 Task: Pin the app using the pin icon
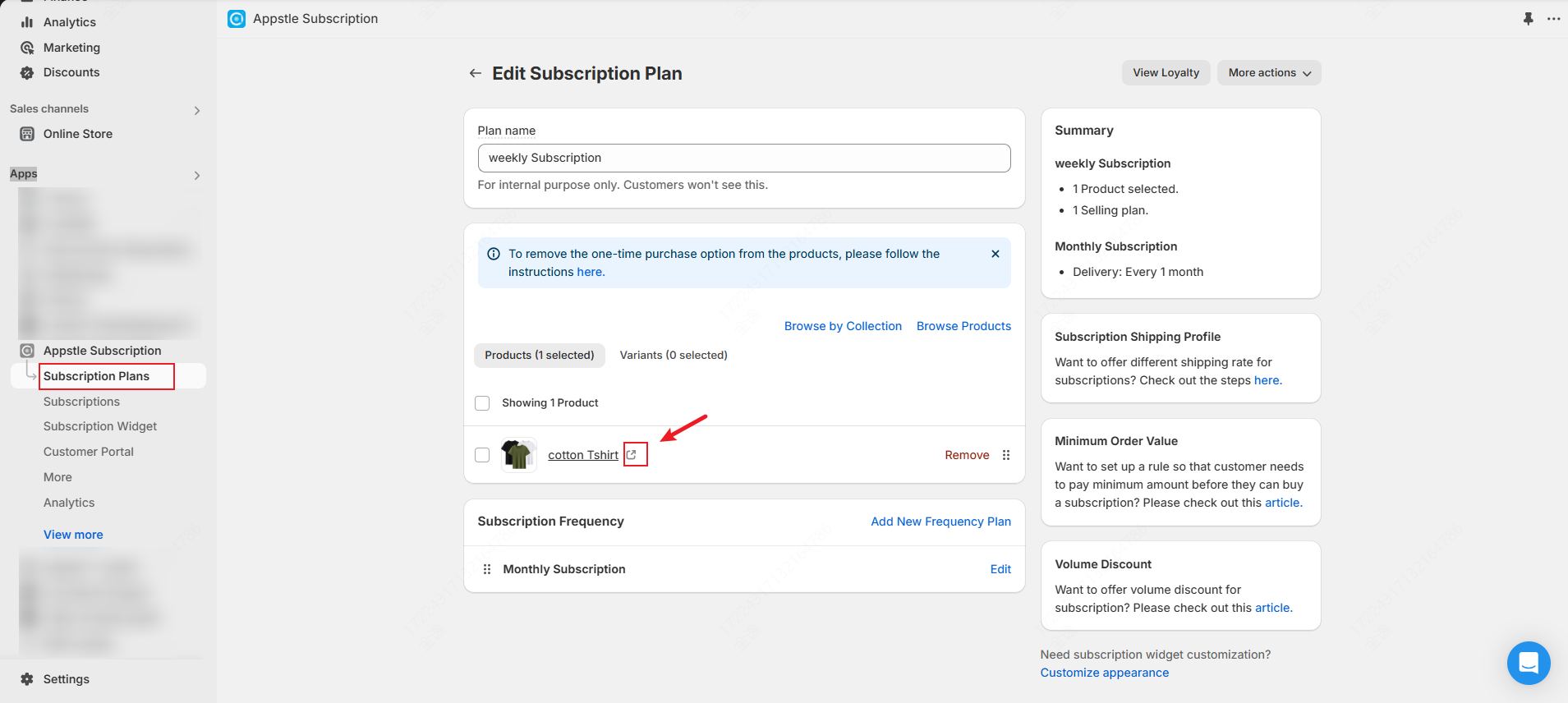[1528, 18]
